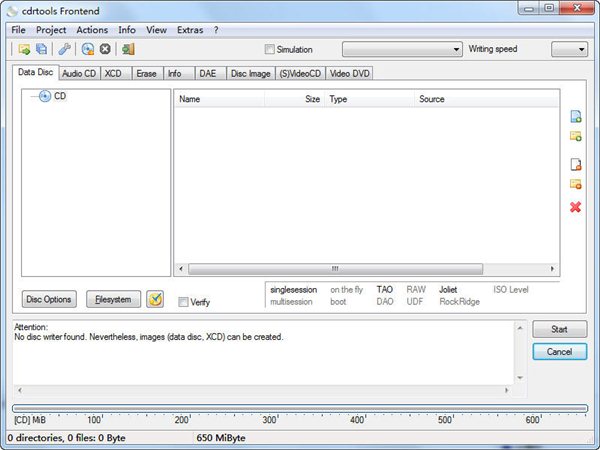Click the save project toolbar icon
Viewport: 600px width, 450px height.
pos(41,49)
